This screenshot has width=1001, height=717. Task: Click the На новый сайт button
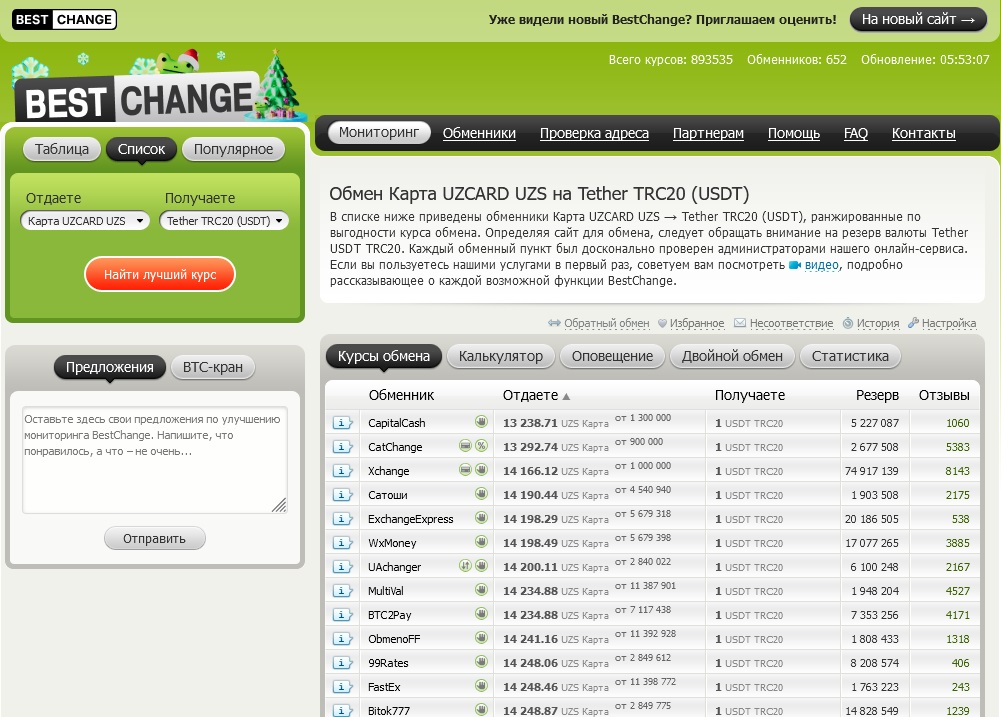point(918,19)
